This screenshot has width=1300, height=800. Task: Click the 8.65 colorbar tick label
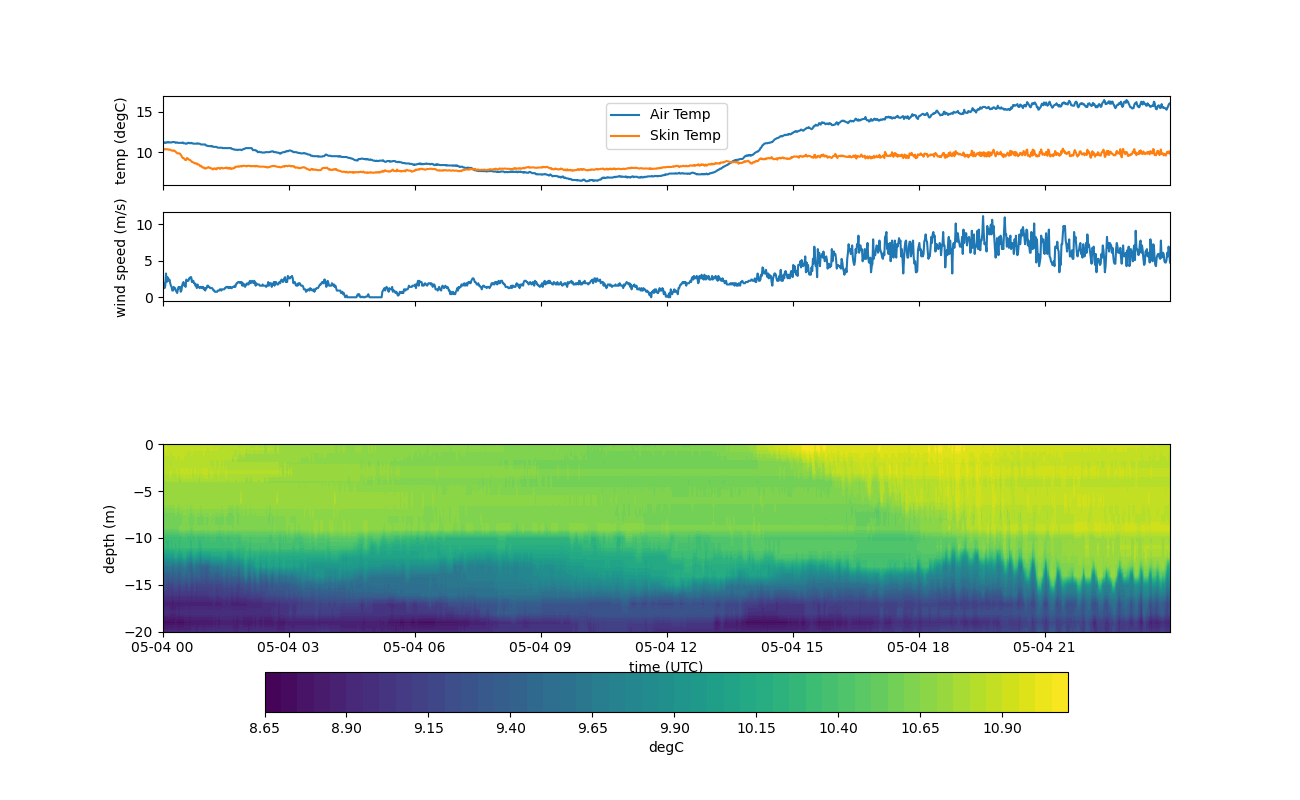pos(265,728)
